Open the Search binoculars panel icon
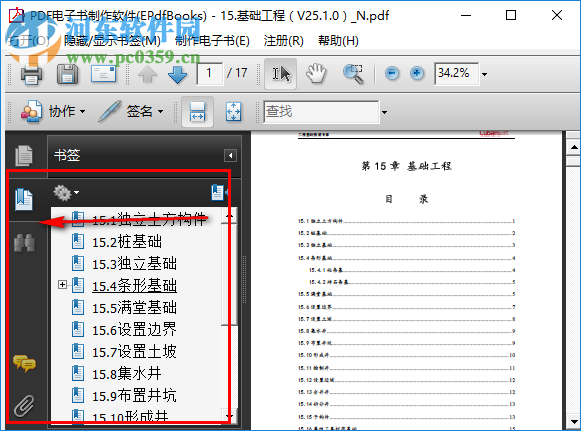The image size is (581, 431). point(24,243)
